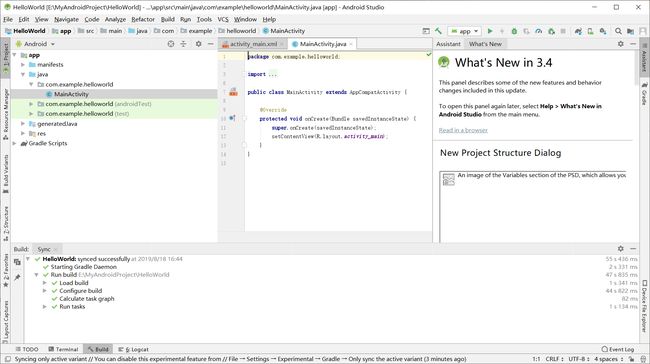Click the Make Project hammer icon
The image size is (650, 364).
pyautogui.click(x=438, y=31)
